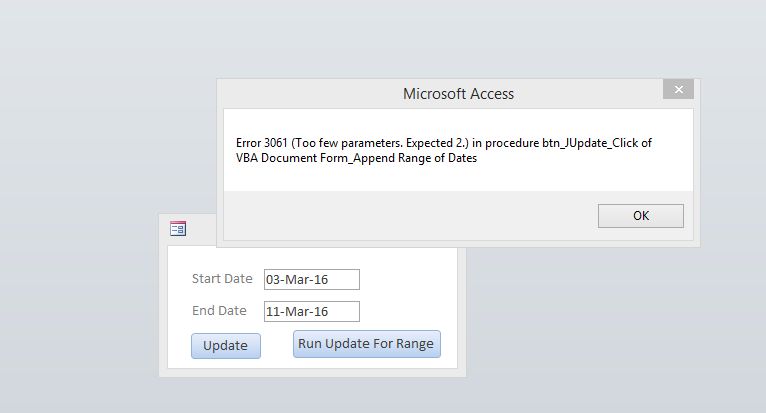
Task: Focus the Start Date input field
Action: [312, 280]
